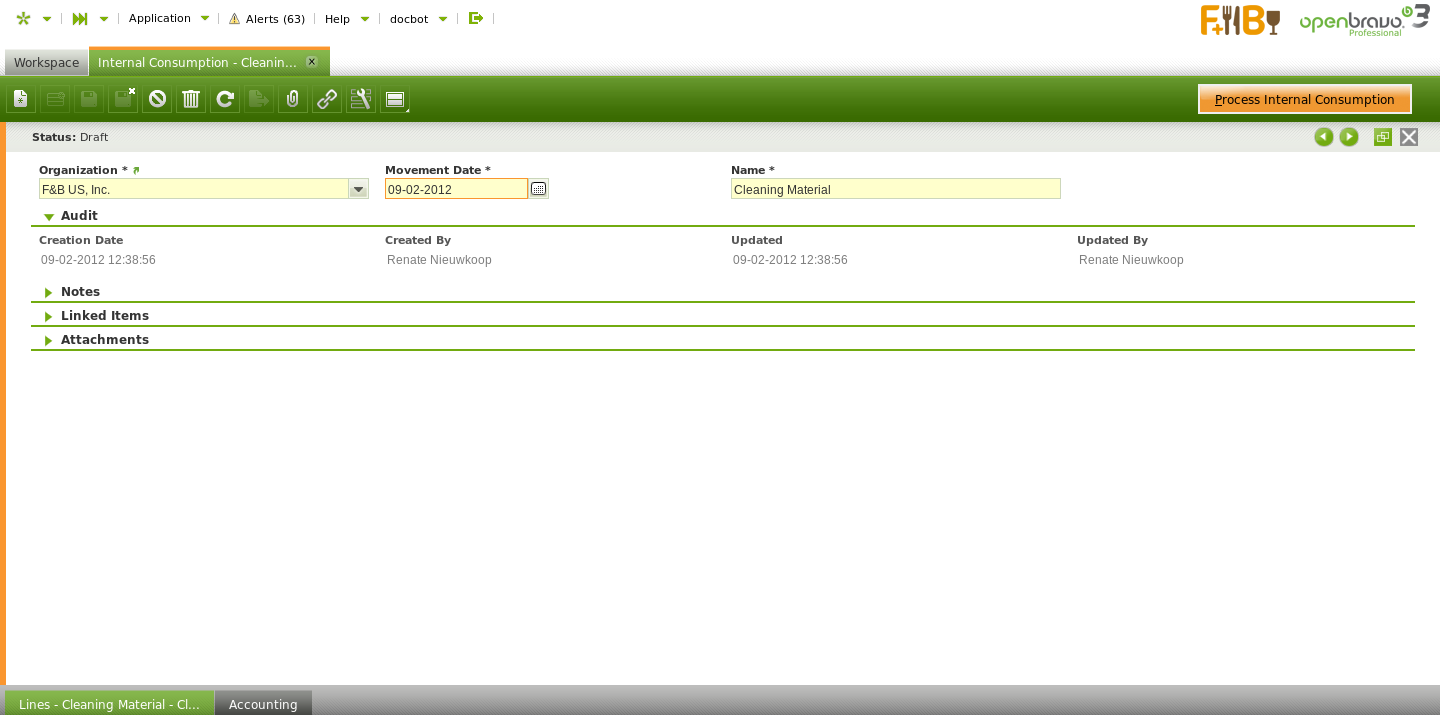Click the undo changes toolbar icon

[x=157, y=99]
